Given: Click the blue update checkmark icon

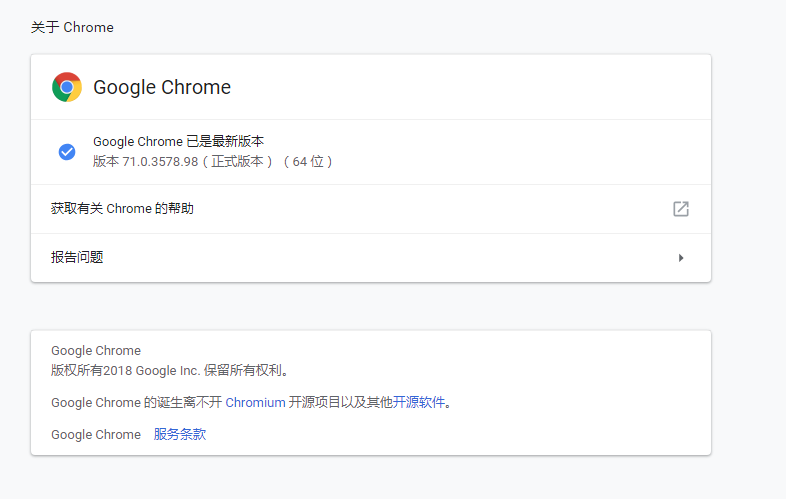Looking at the screenshot, I should tap(67, 152).
